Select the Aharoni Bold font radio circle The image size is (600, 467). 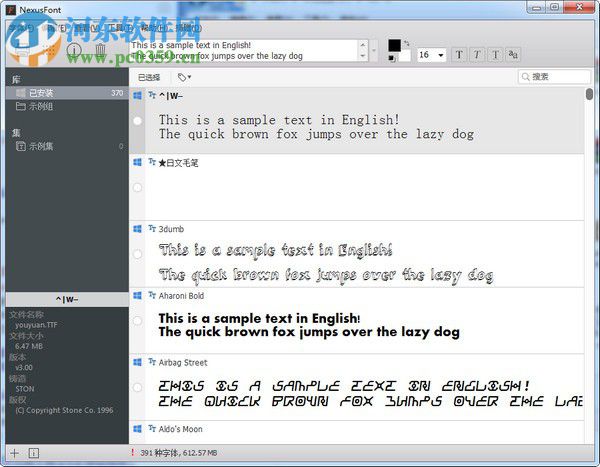point(137,321)
